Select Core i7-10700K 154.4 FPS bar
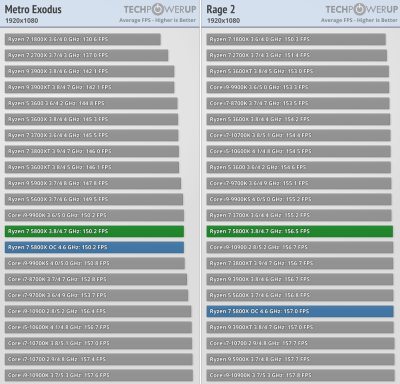The image size is (400, 384). point(298,135)
